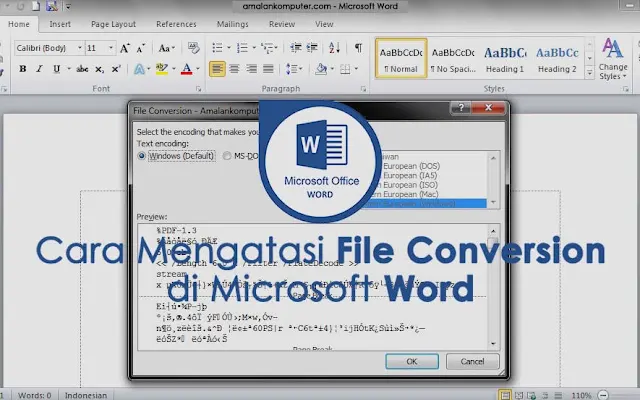The width and height of the screenshot is (640, 400).
Task: Apply subscript formatting
Action: [x=99, y=69]
